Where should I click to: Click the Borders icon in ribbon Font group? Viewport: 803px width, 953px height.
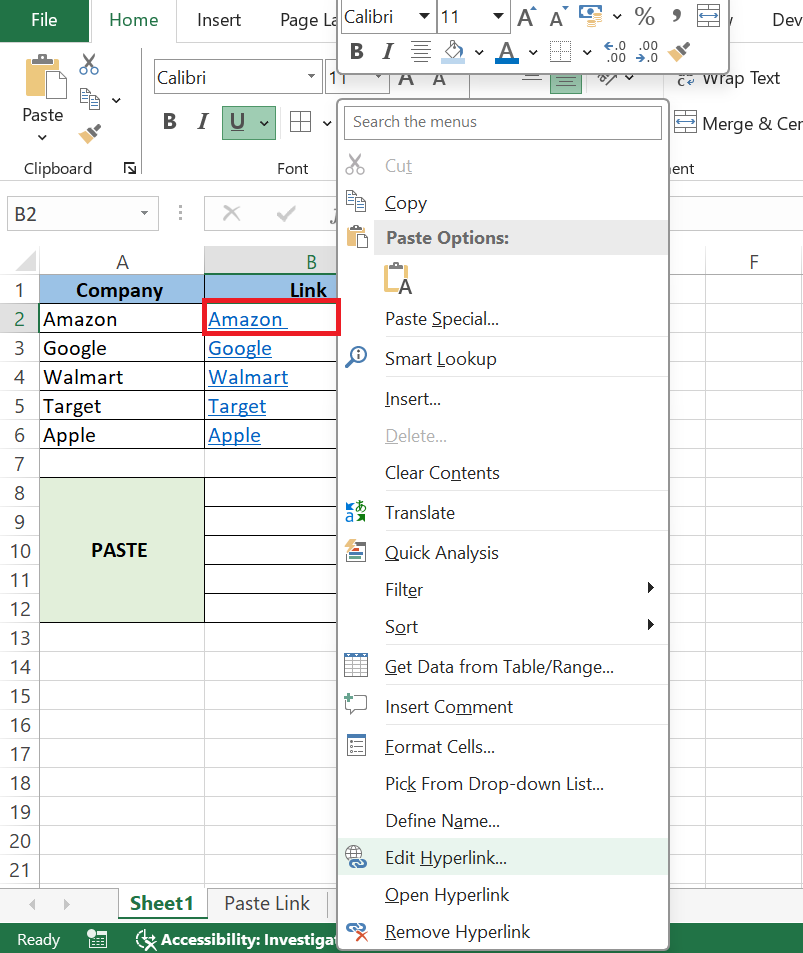pyautogui.click(x=300, y=122)
